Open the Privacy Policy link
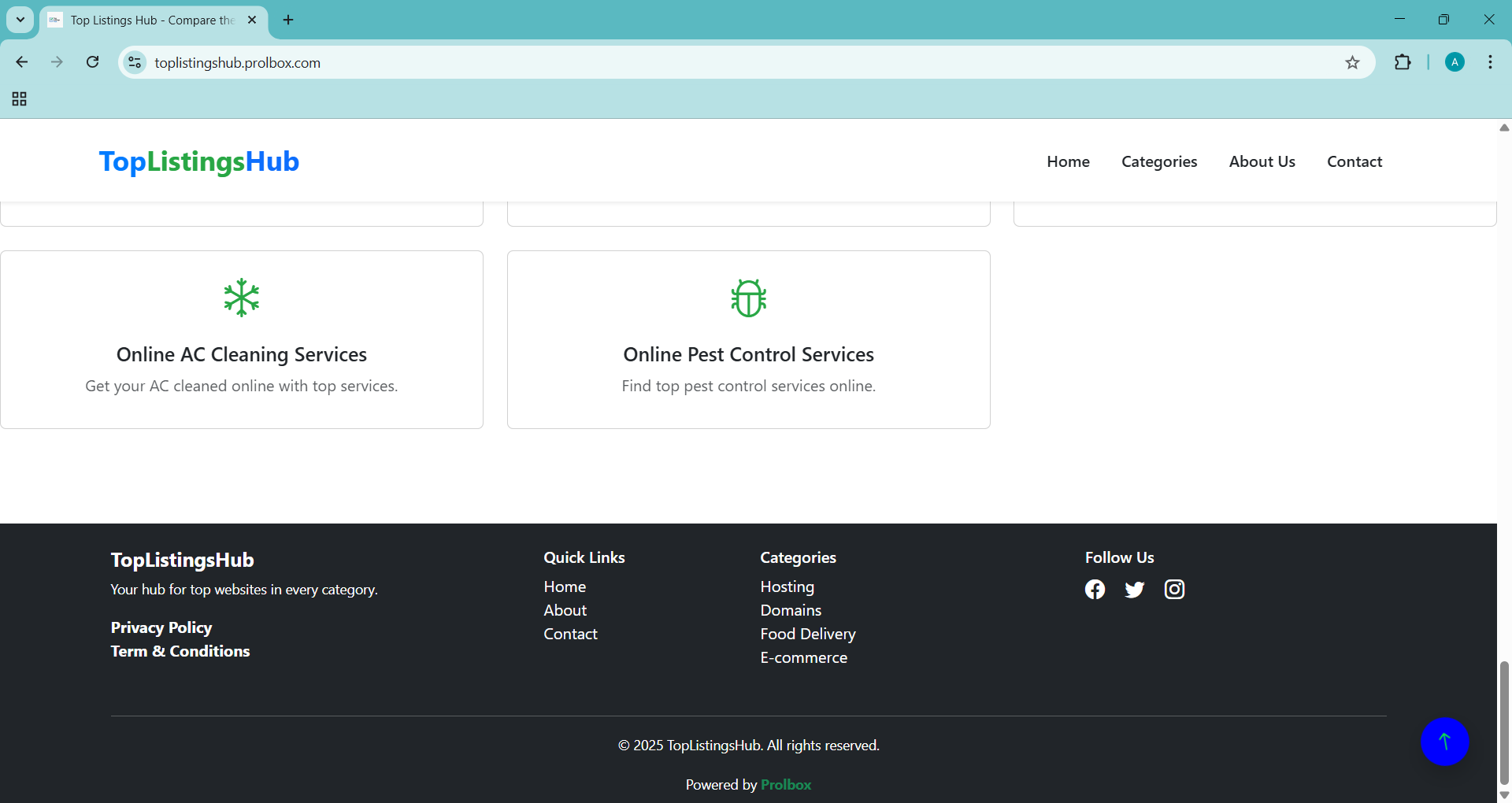The image size is (1512, 803). 161,627
